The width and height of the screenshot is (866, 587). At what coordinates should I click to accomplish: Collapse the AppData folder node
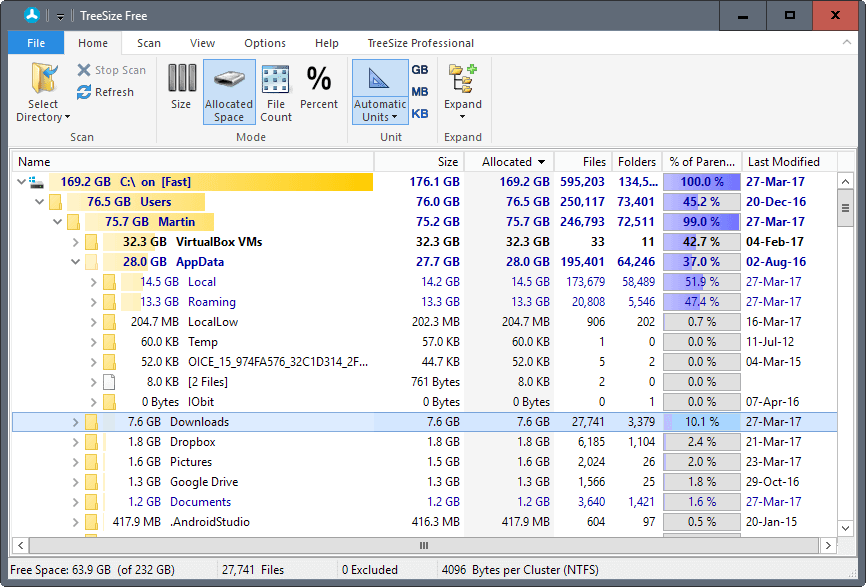pos(76,262)
